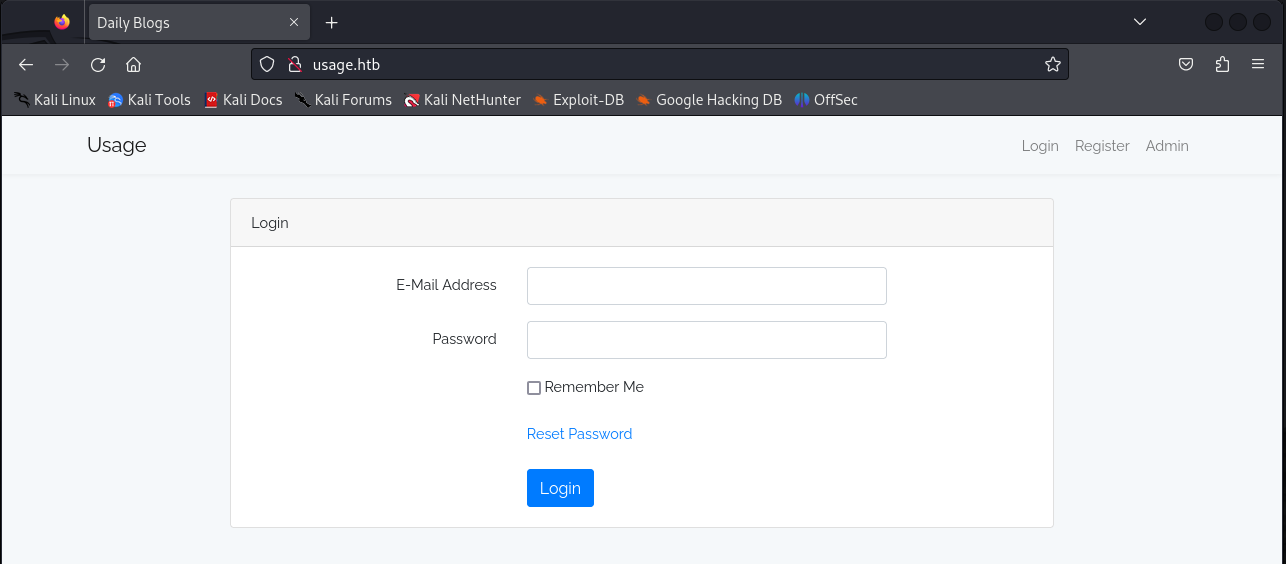This screenshot has height=564, width=1286.
Task: Open the OffSec bookmark
Action: 826,100
